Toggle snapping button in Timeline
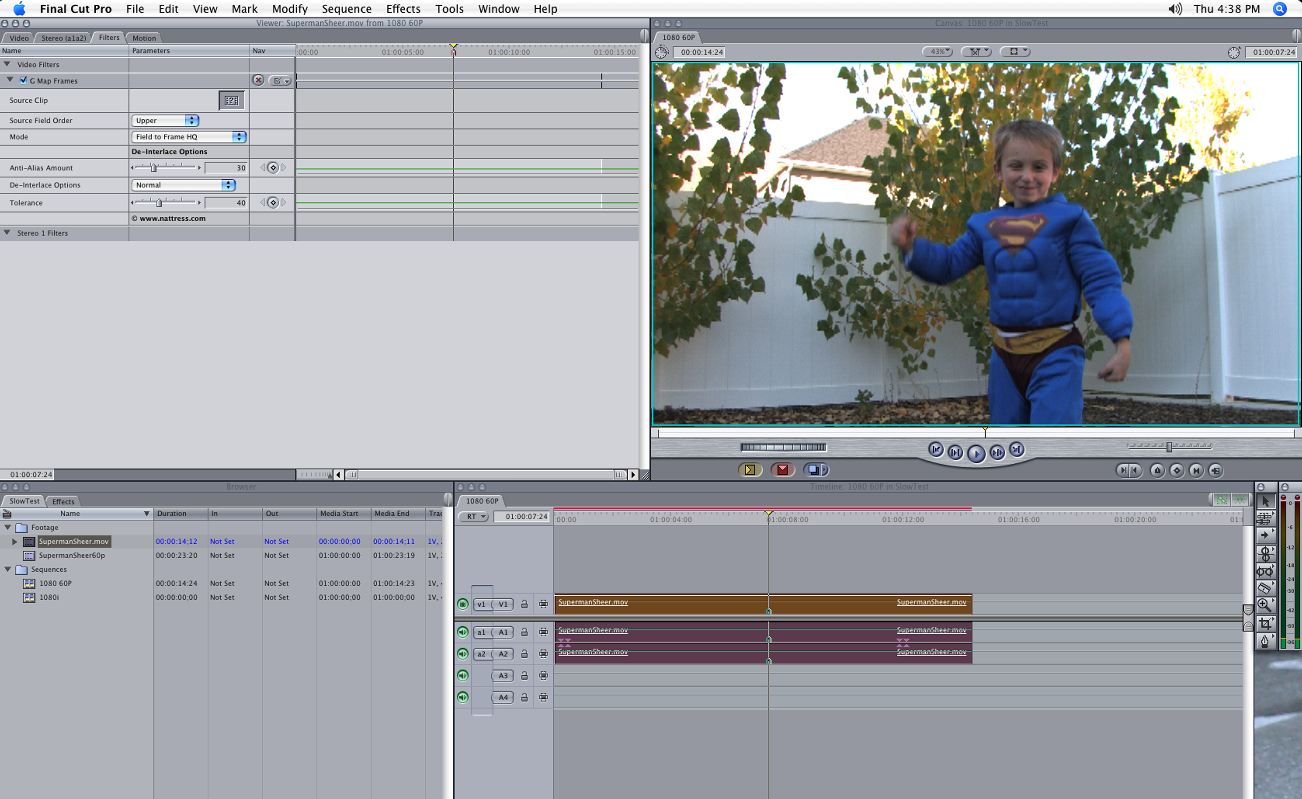This screenshot has width=1302, height=799. coord(1240,500)
